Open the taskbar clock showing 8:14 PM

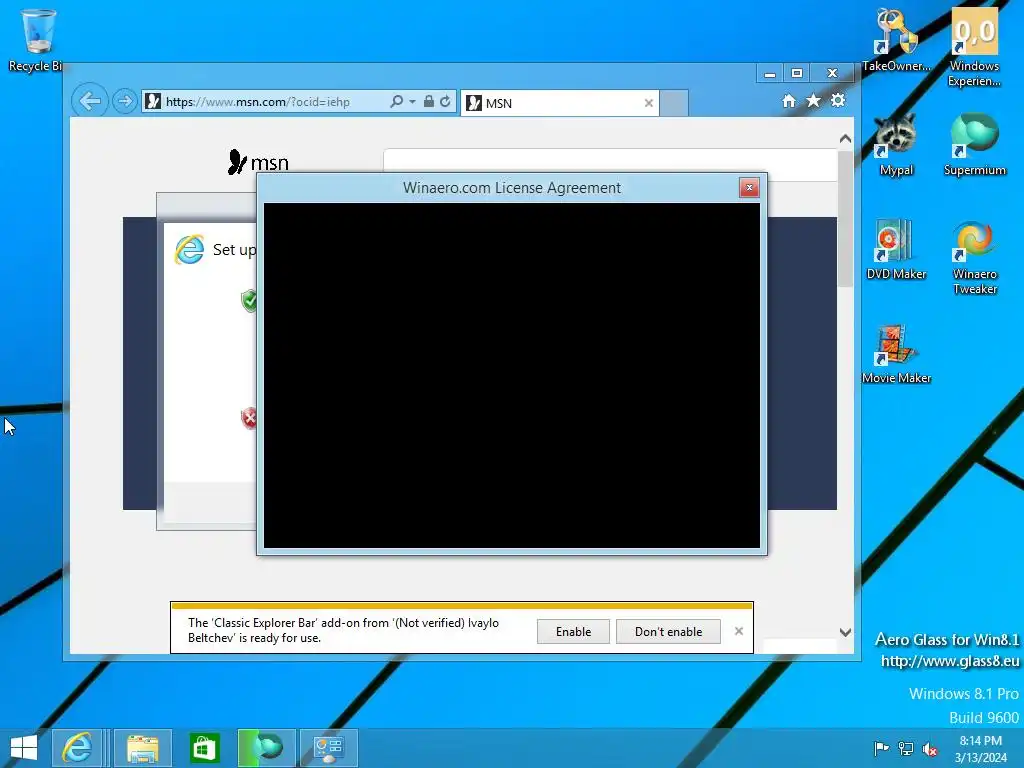click(980, 749)
